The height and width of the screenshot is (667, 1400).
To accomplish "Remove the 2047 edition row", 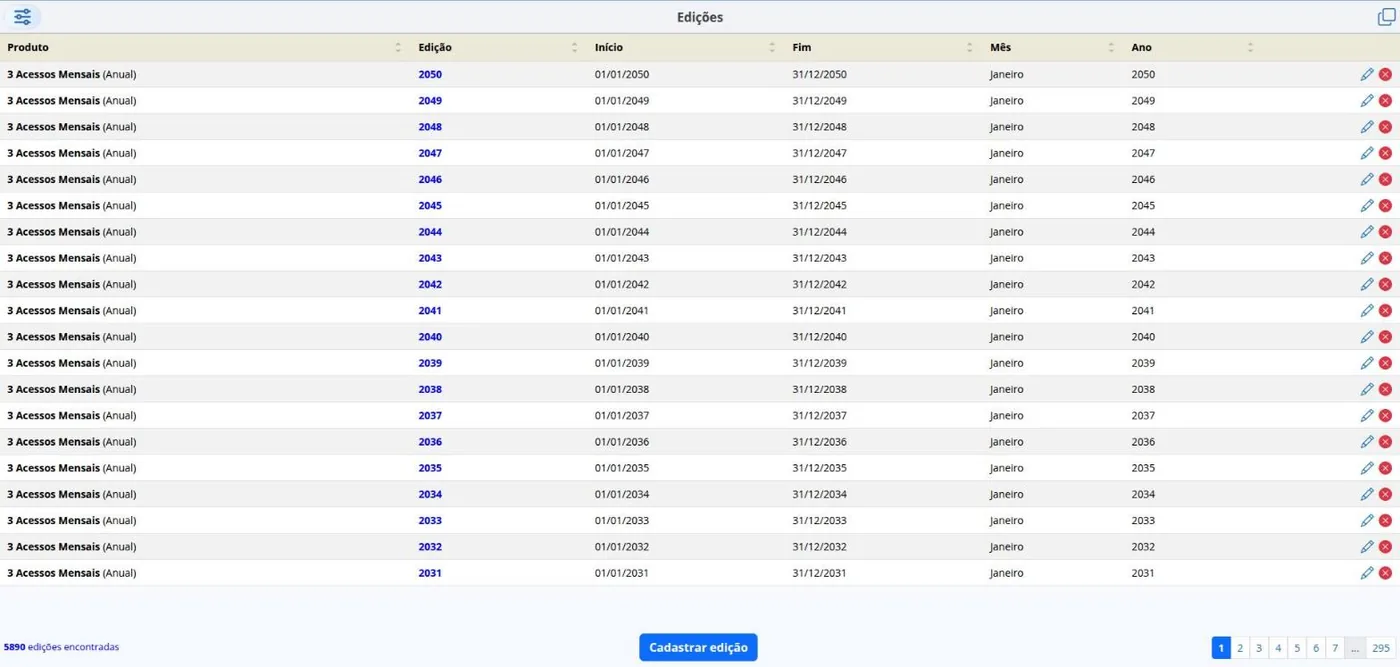I will point(1385,153).
